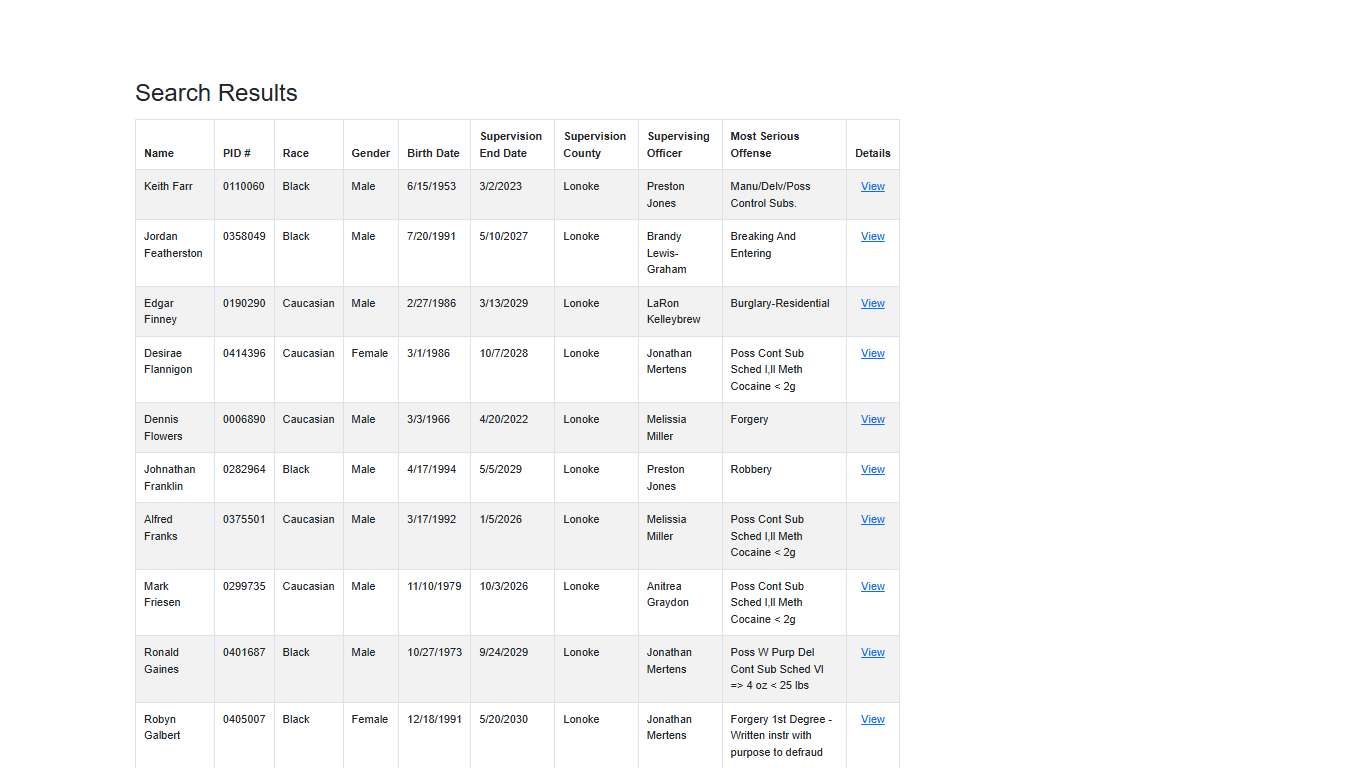Image resolution: width=1366 pixels, height=768 pixels.
Task: Click the Robbery offense cell
Action: point(751,470)
